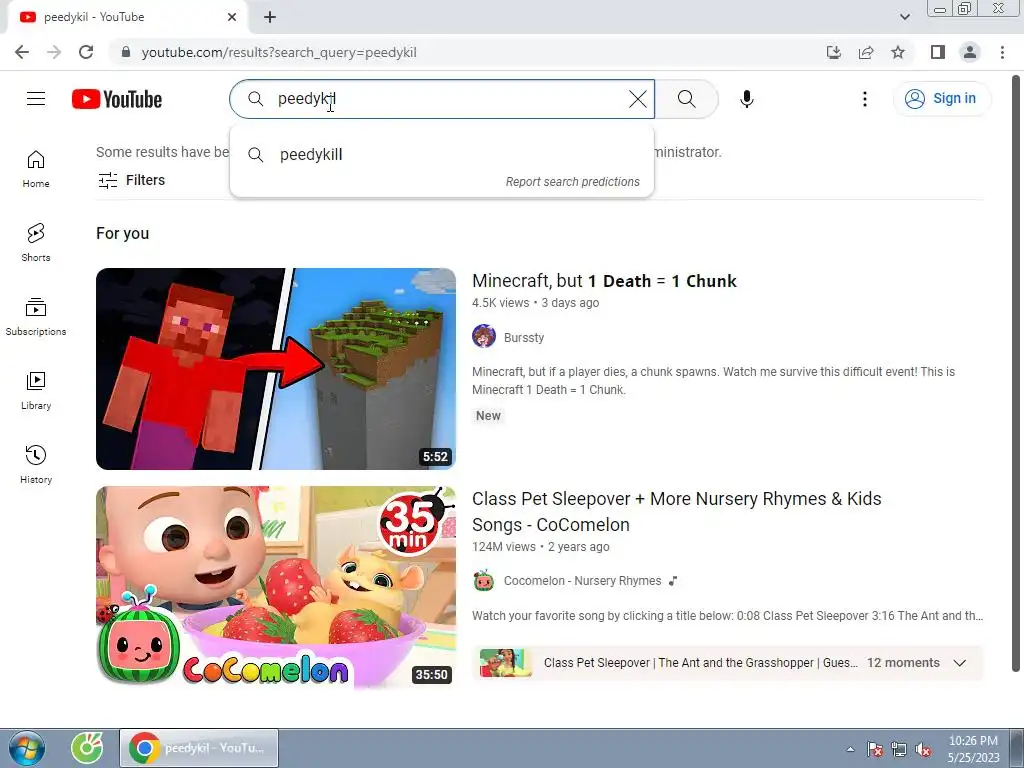This screenshot has height=768, width=1024.
Task: Start voice search with microphone icon
Action: (x=746, y=99)
